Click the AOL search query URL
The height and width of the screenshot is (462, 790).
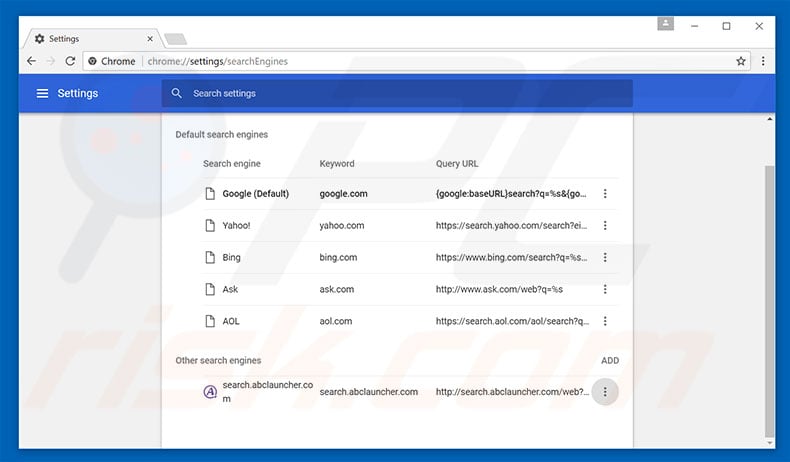click(512, 321)
